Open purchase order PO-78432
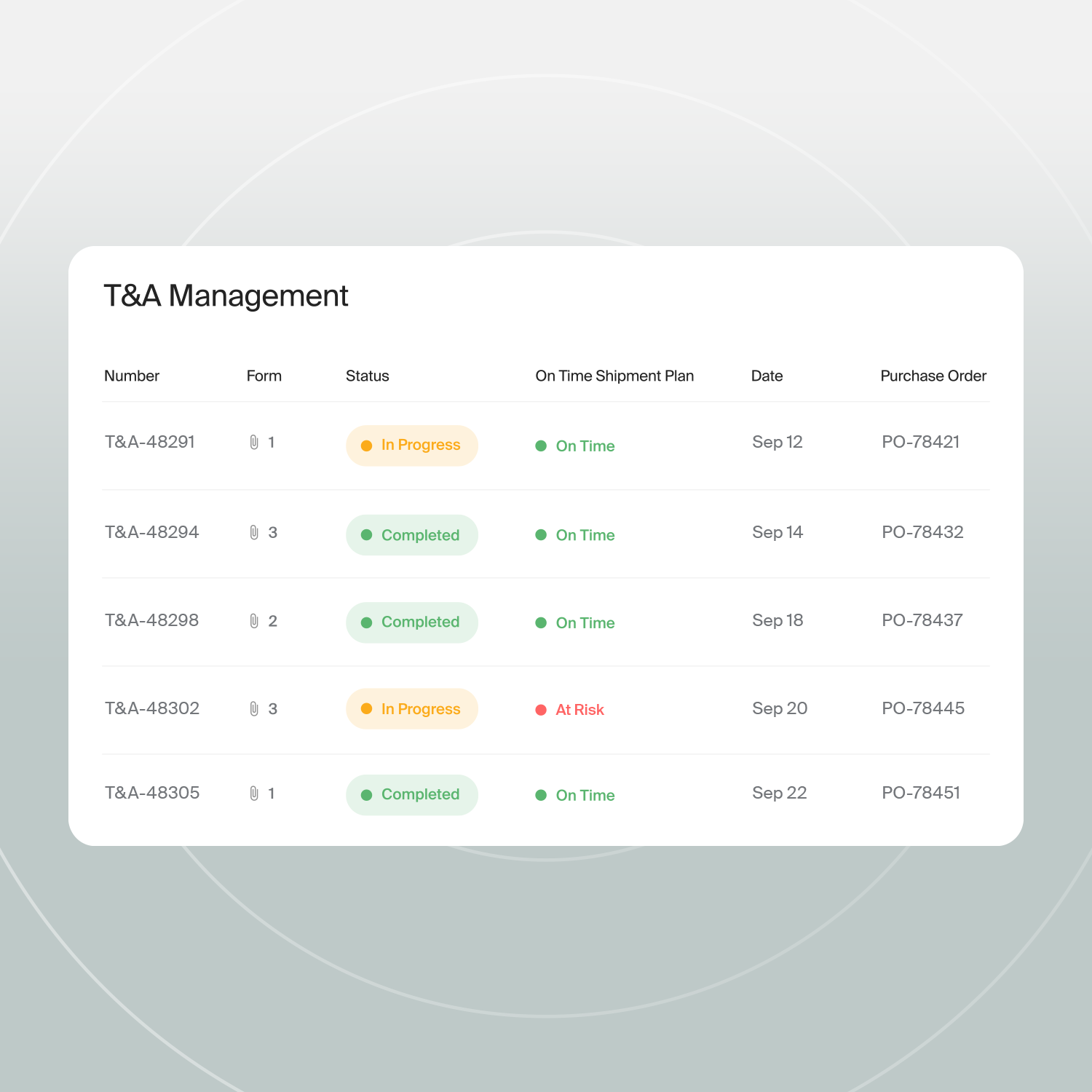The image size is (1092, 1092). pyautogui.click(x=922, y=532)
